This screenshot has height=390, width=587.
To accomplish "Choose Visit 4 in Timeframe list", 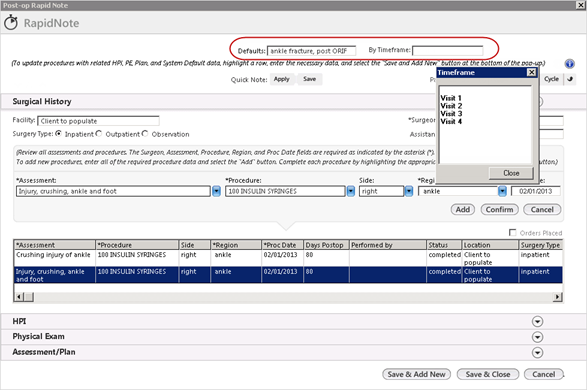I will pyautogui.click(x=451, y=122).
